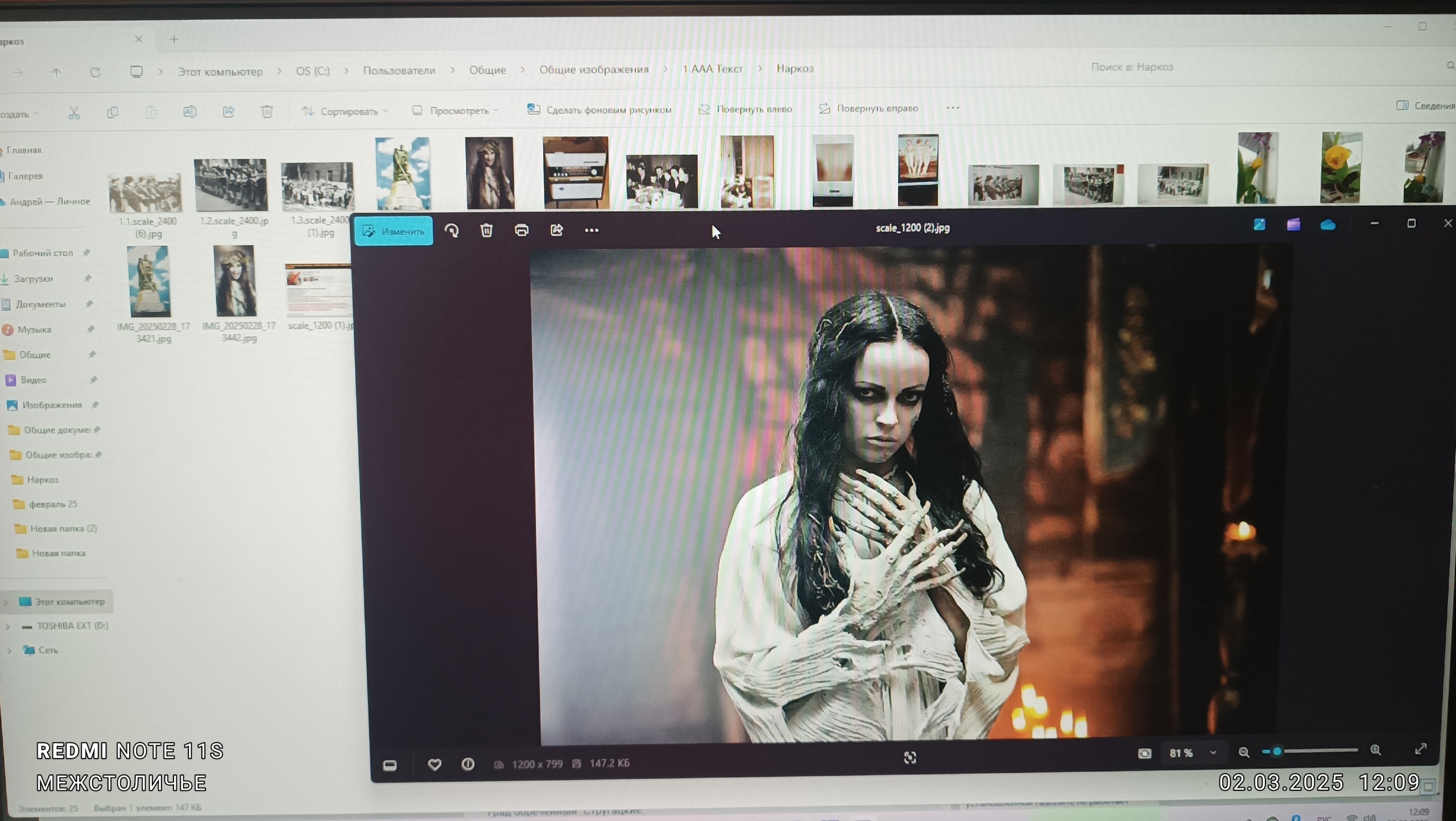The width and height of the screenshot is (1456, 821).
Task: Share the image via the share icon
Action: click(x=557, y=230)
